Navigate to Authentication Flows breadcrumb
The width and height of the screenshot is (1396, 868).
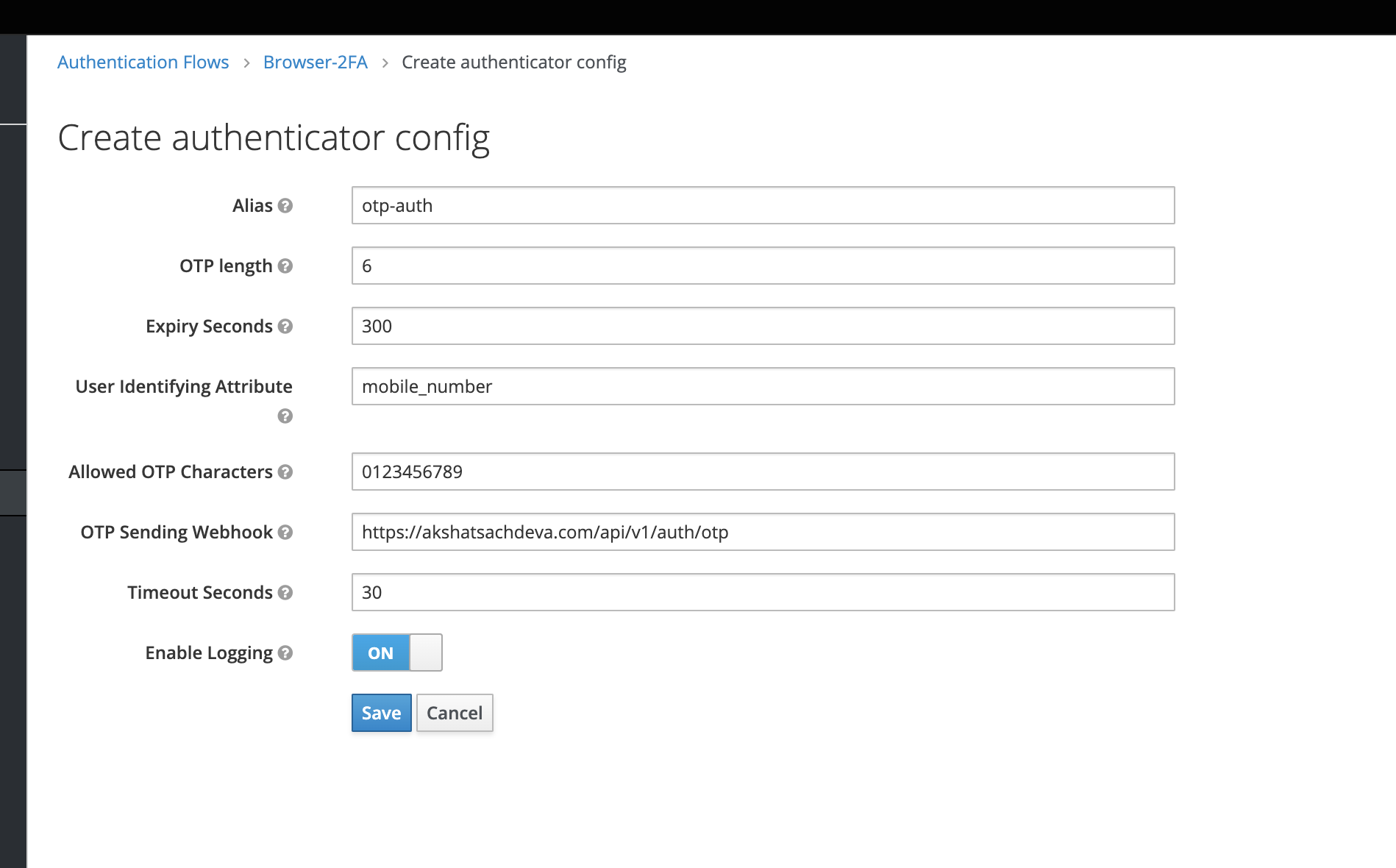tap(143, 62)
